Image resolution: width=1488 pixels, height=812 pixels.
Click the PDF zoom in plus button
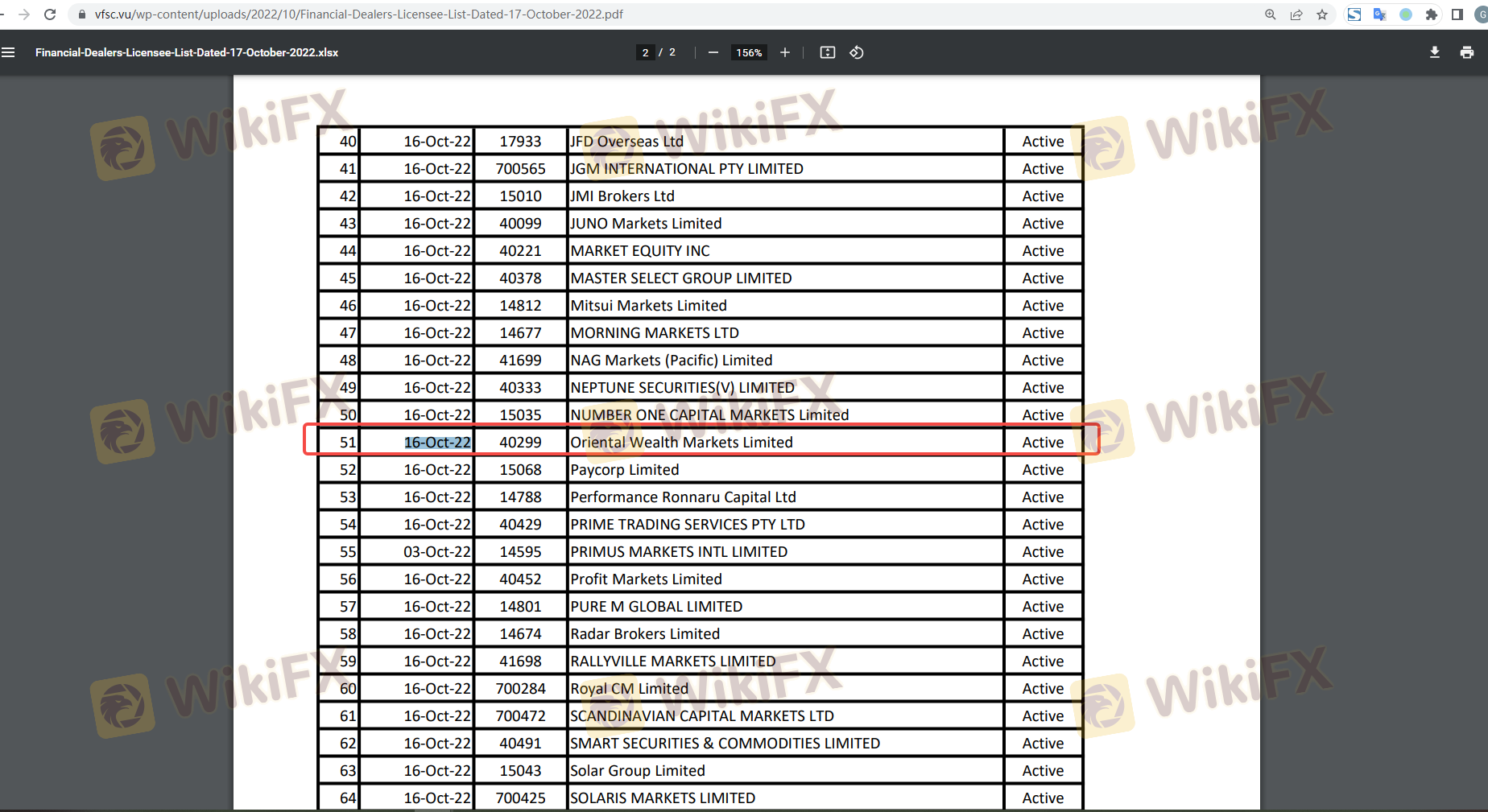(784, 52)
